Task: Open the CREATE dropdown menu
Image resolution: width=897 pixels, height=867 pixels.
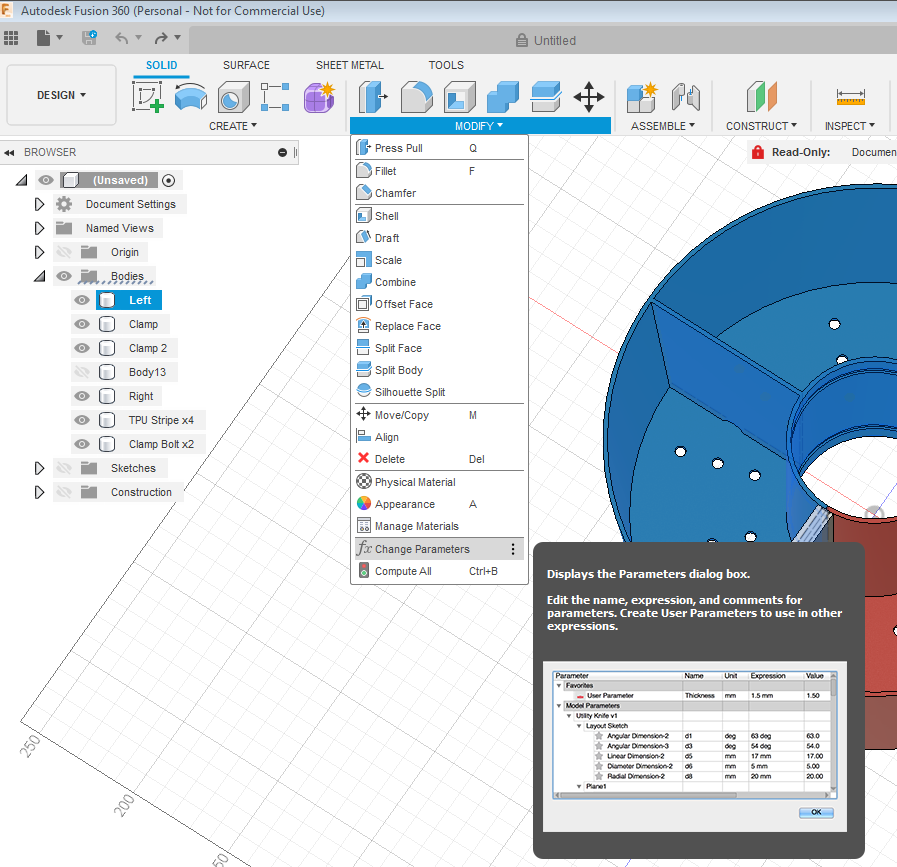Action: pos(232,126)
